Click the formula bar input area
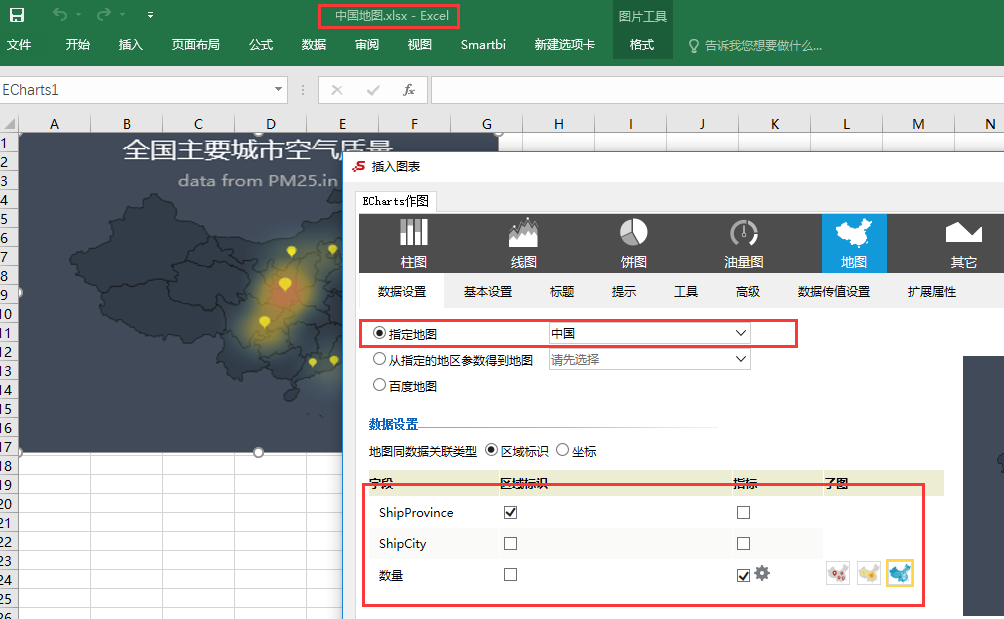This screenshot has width=1004, height=619. (x=717, y=90)
